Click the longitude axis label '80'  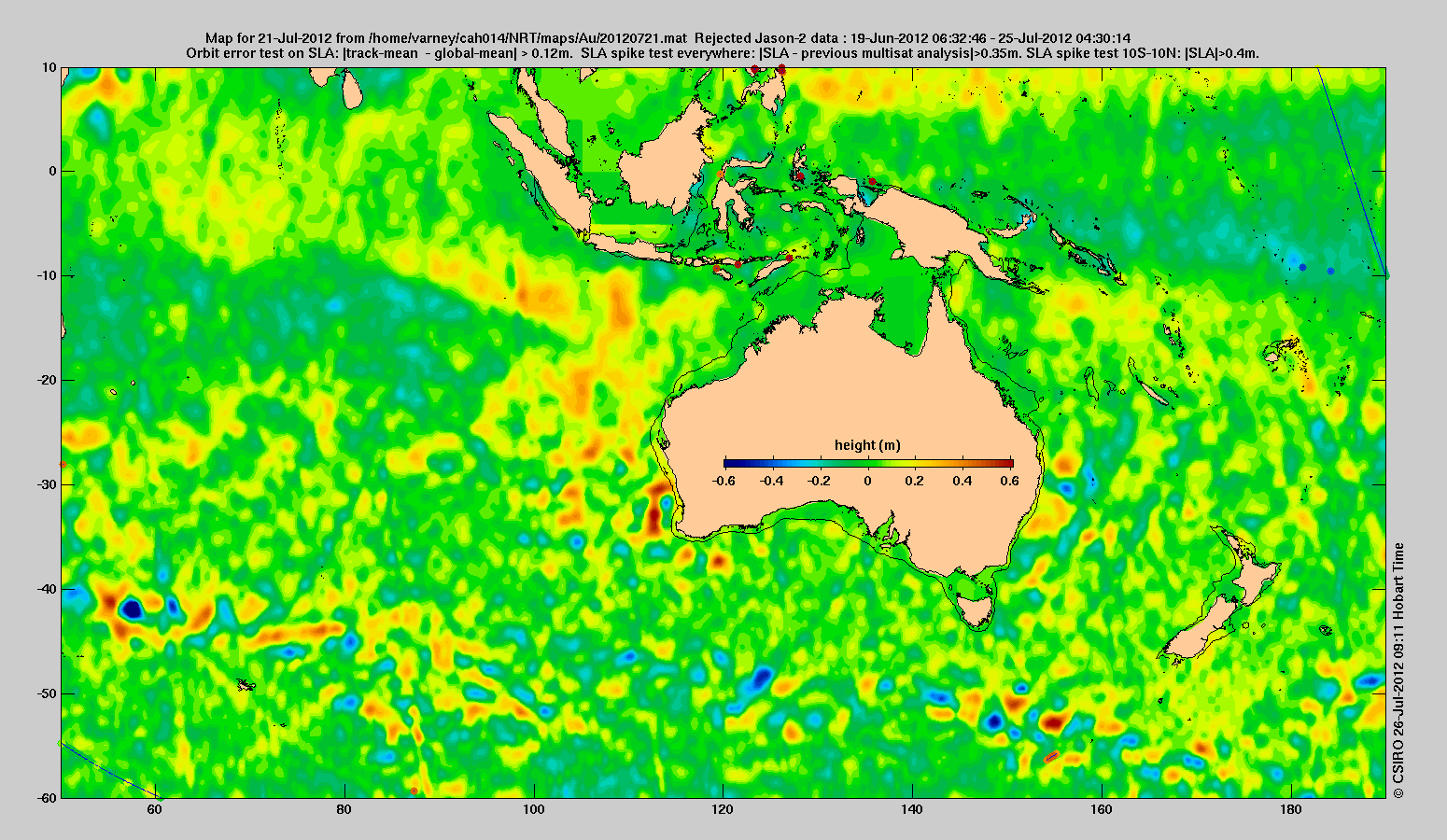pos(344,810)
